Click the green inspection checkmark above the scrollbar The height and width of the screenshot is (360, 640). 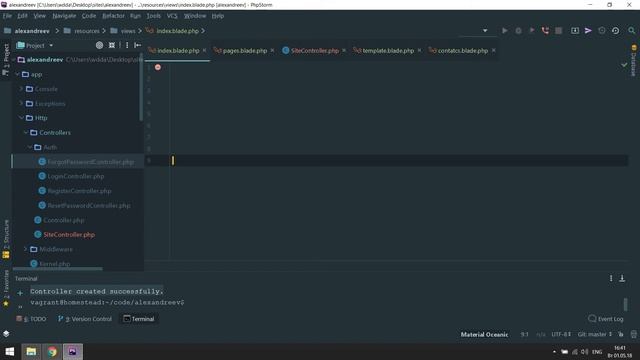click(624, 64)
